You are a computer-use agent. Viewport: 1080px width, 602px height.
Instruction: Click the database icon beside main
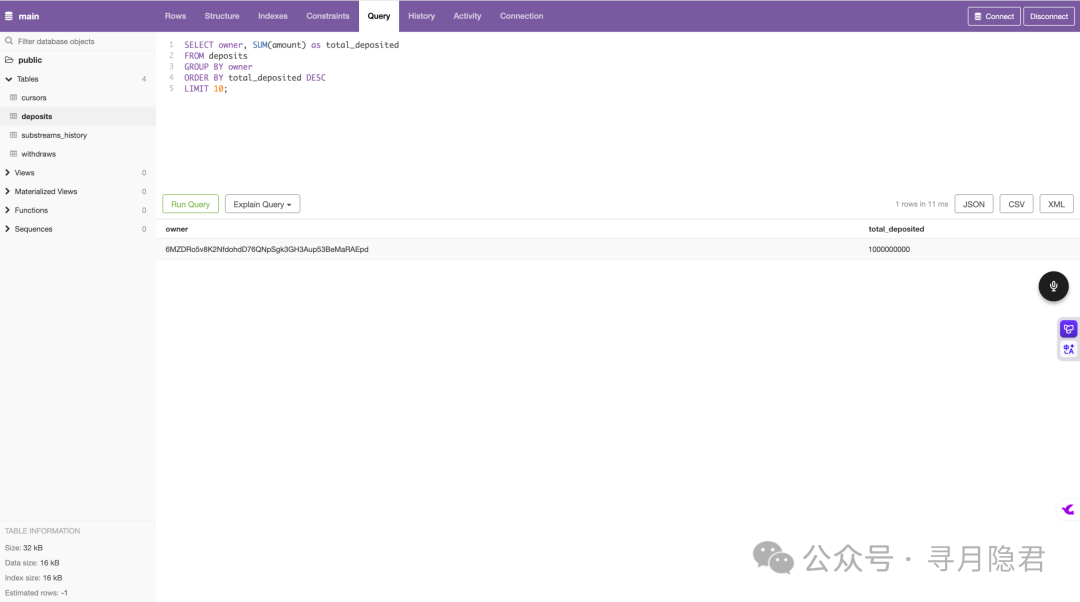[x=9, y=16]
